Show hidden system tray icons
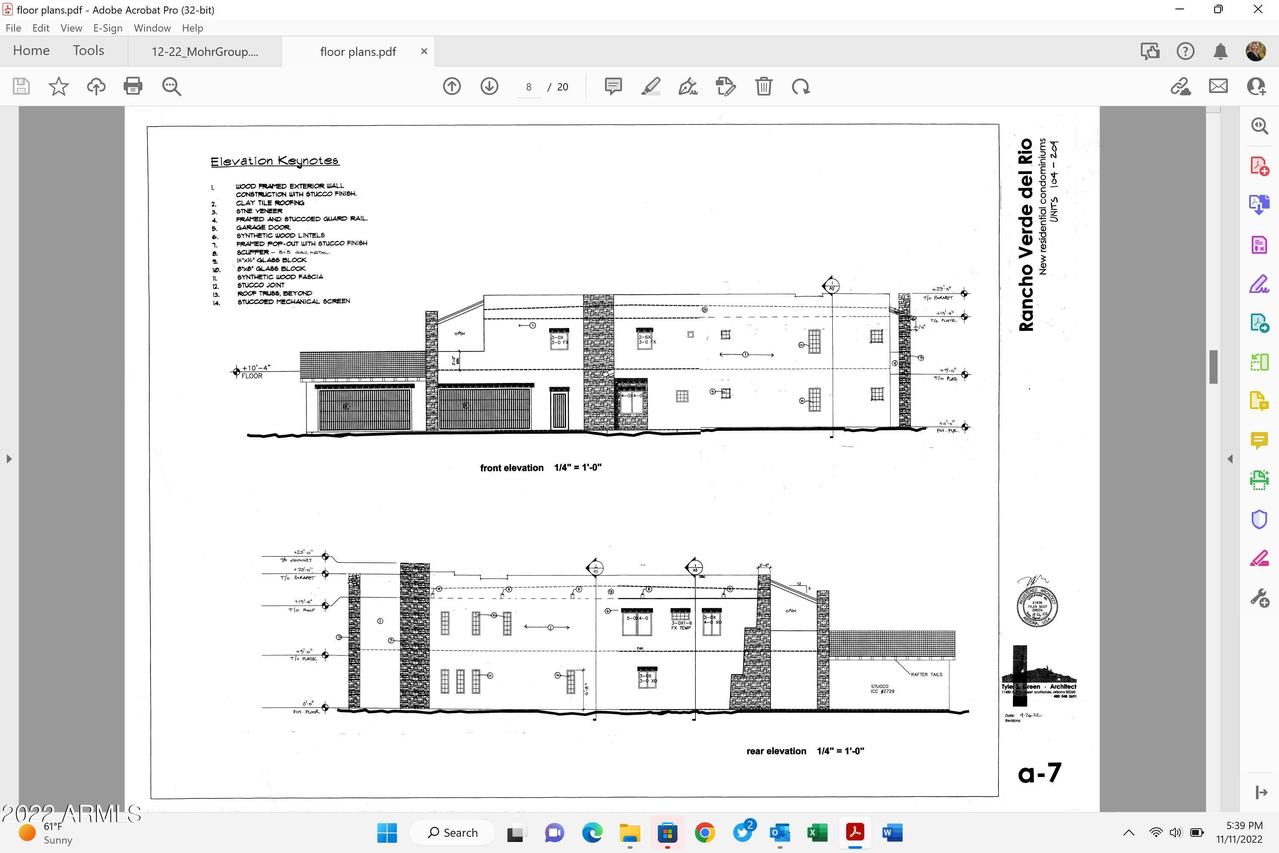The height and width of the screenshot is (853, 1279). point(1129,833)
